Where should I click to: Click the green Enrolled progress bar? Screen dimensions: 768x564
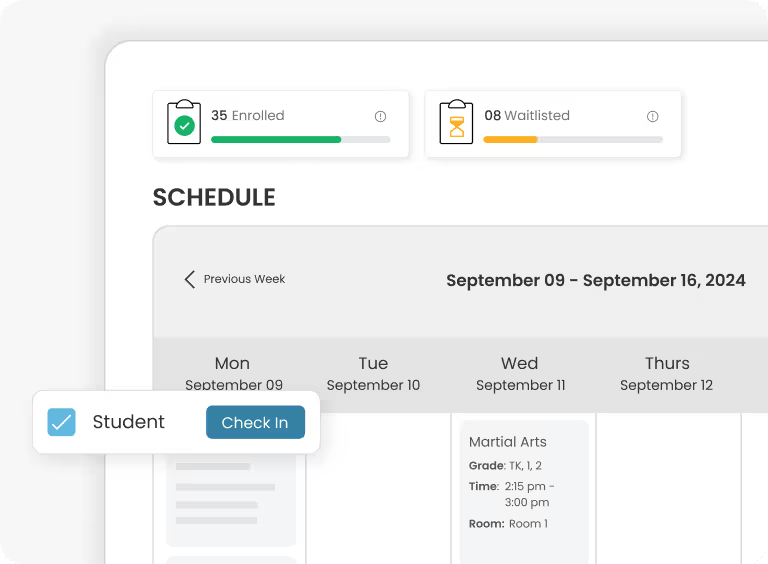300,139
